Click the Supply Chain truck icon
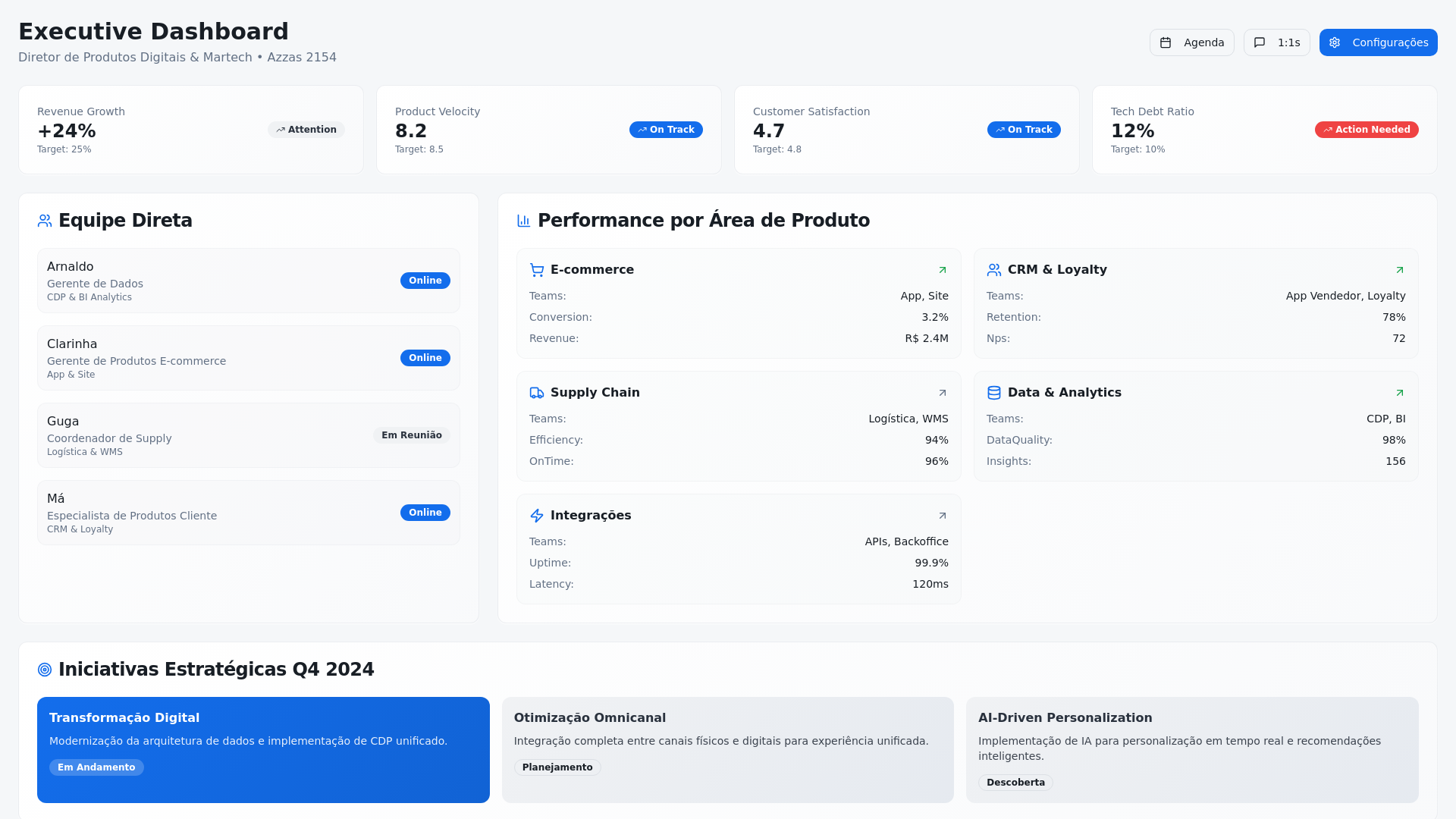 (537, 393)
